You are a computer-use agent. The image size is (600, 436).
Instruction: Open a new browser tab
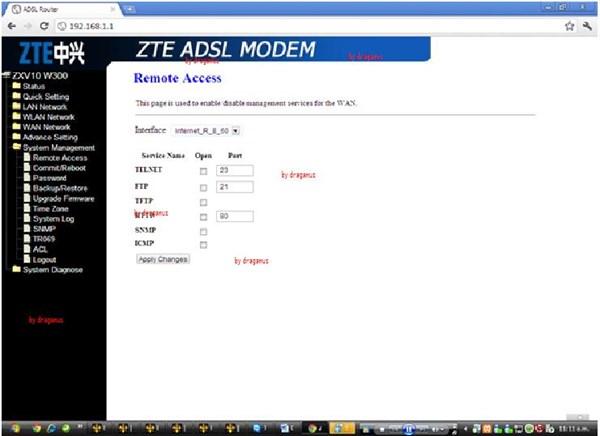[x=130, y=9]
